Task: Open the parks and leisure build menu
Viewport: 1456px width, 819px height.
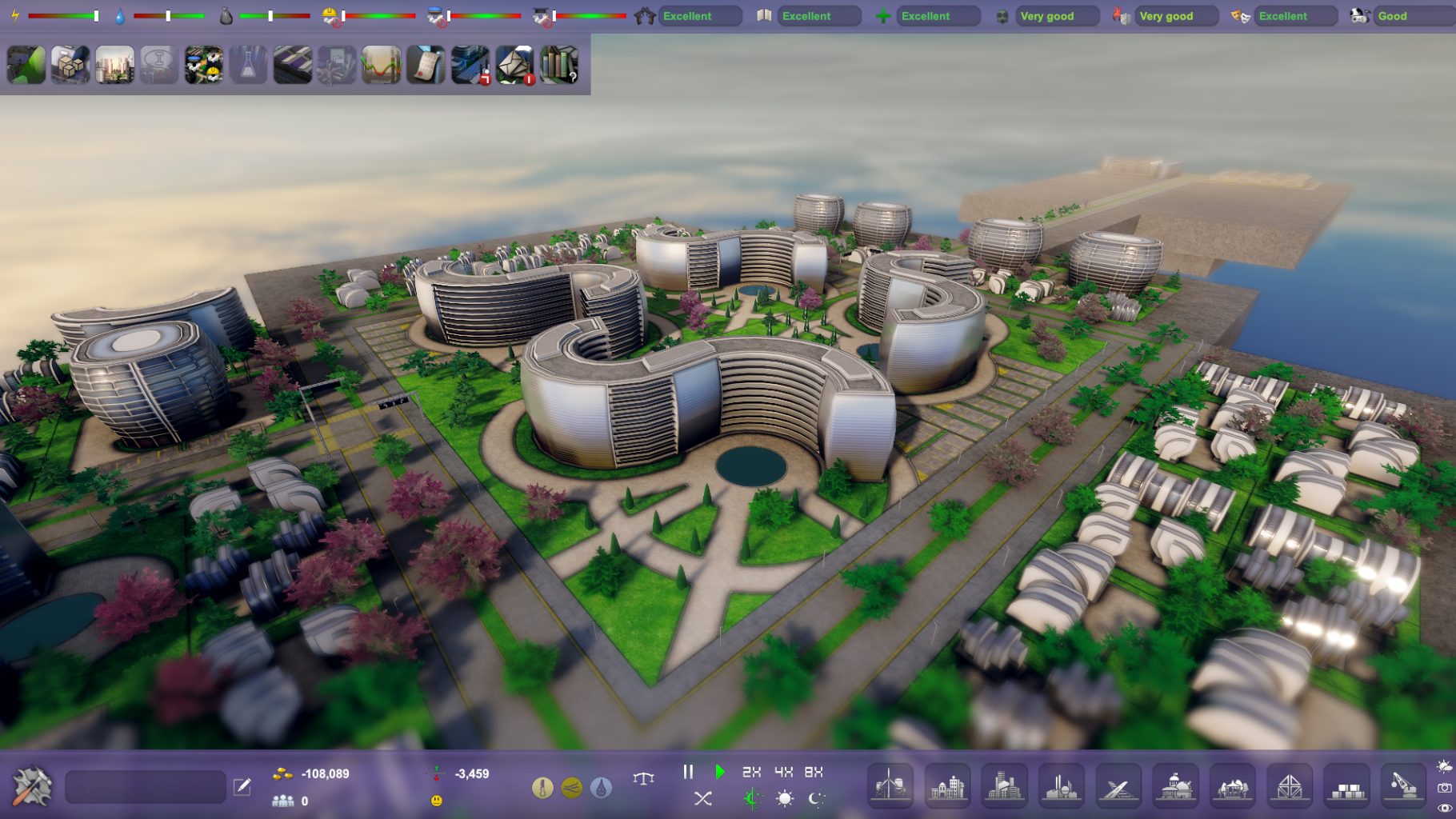Action: click(1232, 785)
